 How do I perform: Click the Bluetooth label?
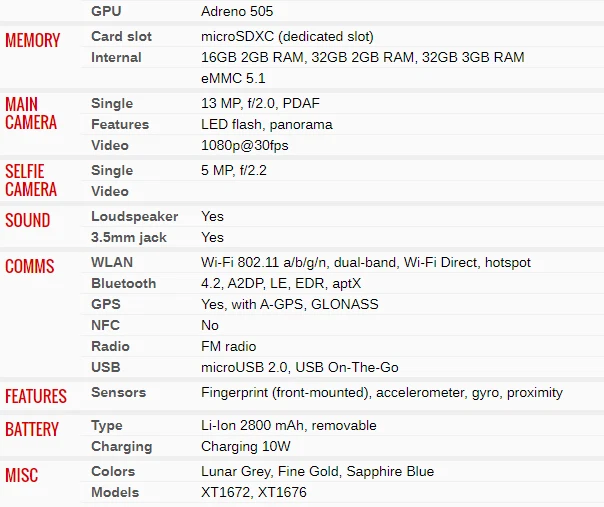tap(123, 284)
